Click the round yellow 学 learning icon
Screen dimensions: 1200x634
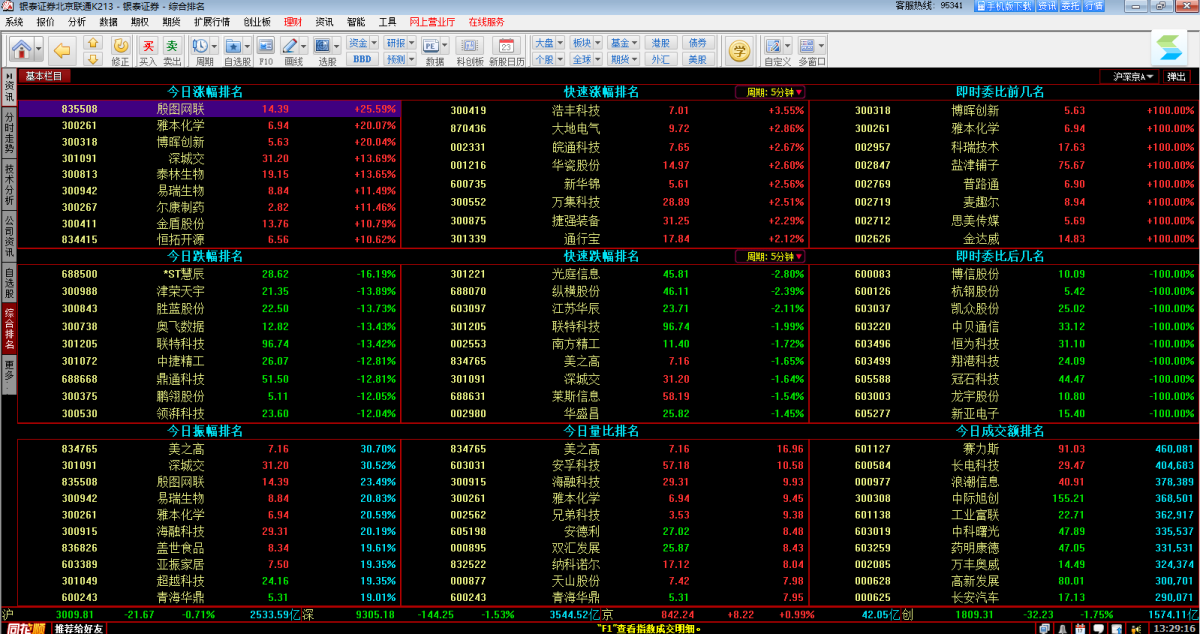point(740,50)
